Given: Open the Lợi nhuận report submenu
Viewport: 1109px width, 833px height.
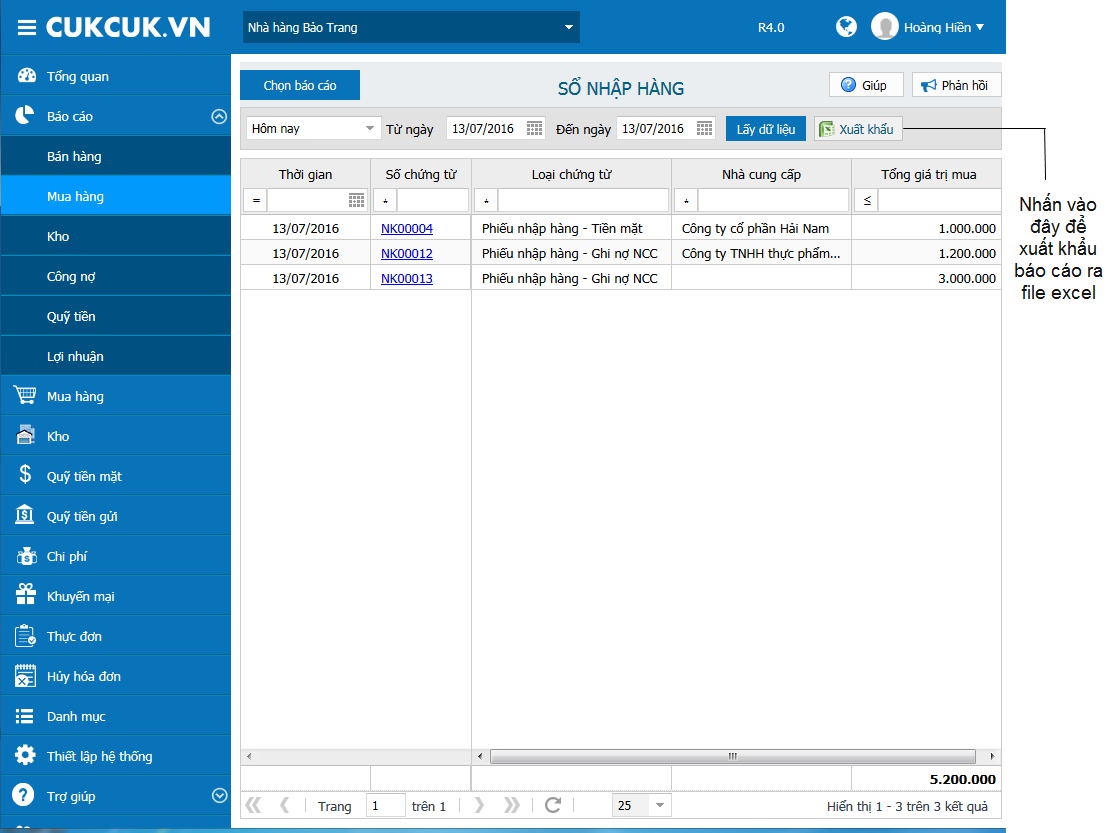Looking at the screenshot, I should [x=116, y=356].
